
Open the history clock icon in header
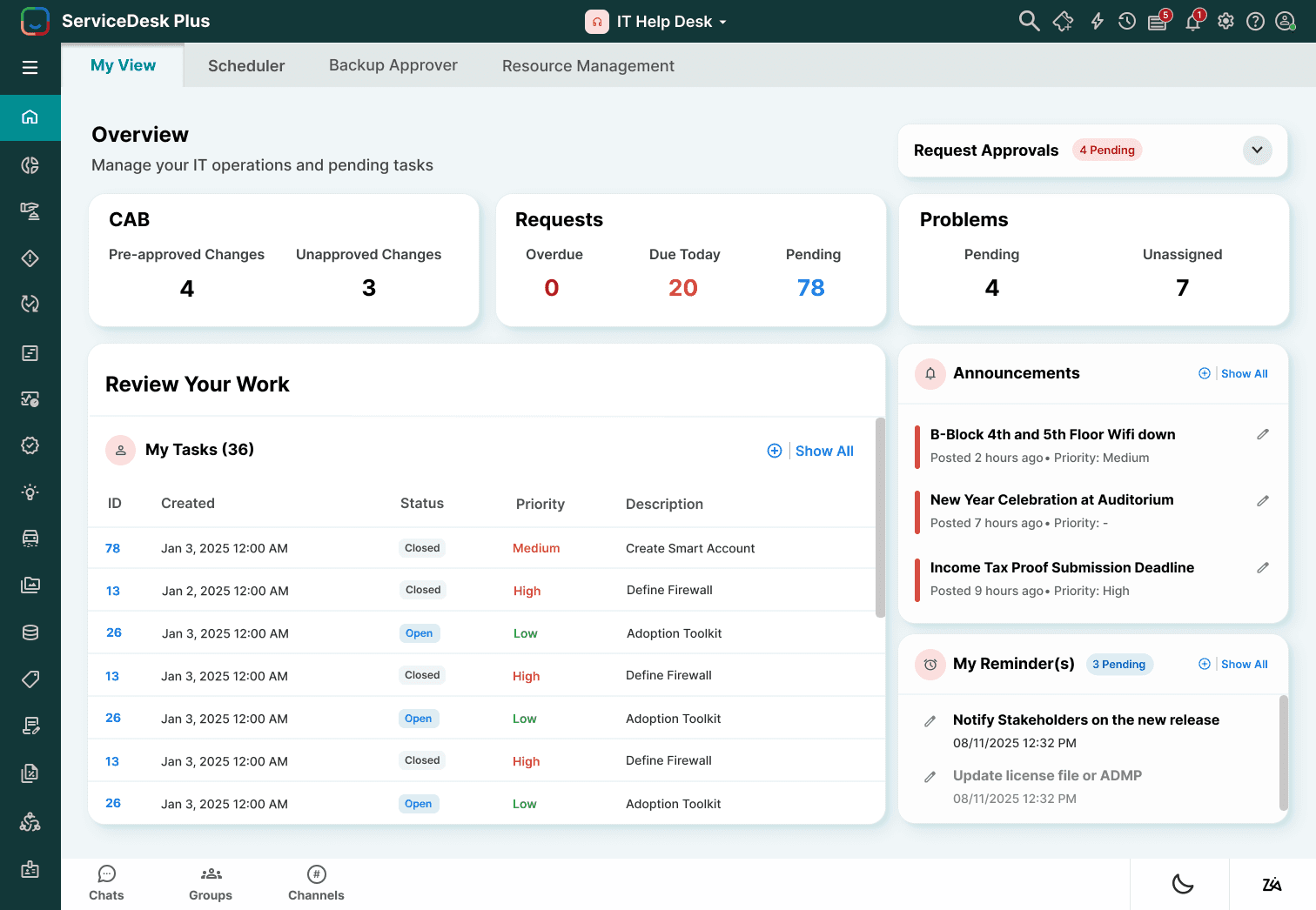(1127, 21)
